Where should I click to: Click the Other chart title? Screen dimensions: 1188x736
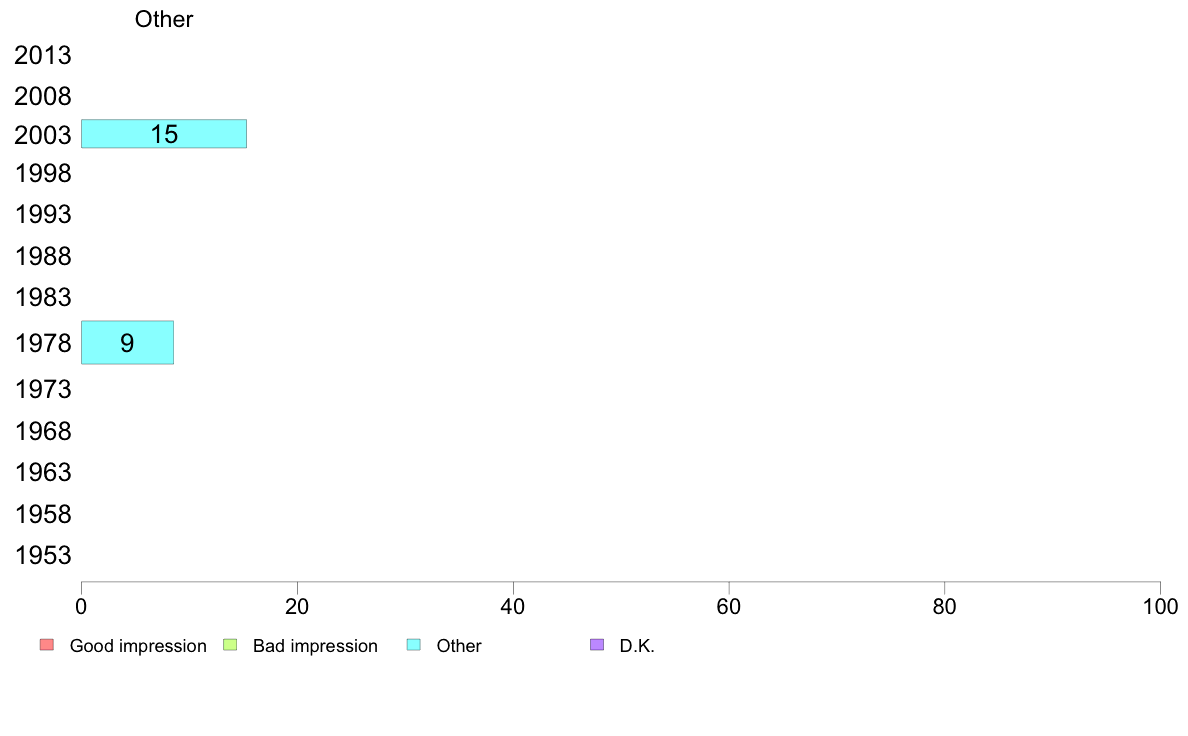pos(164,19)
